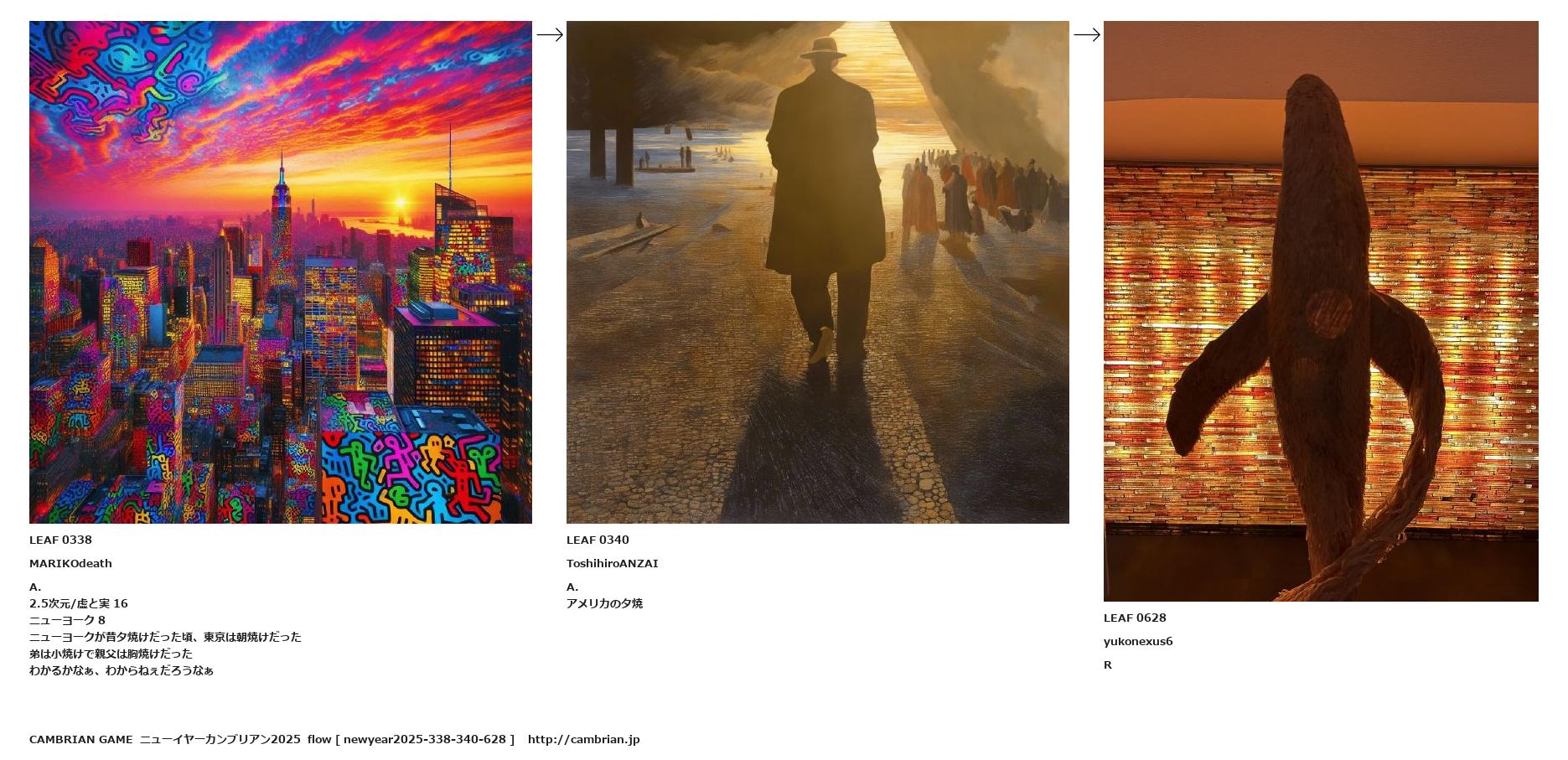Open the man walking at sunset painting
This screenshot has height=760, width=1568.
pyautogui.click(x=818, y=272)
